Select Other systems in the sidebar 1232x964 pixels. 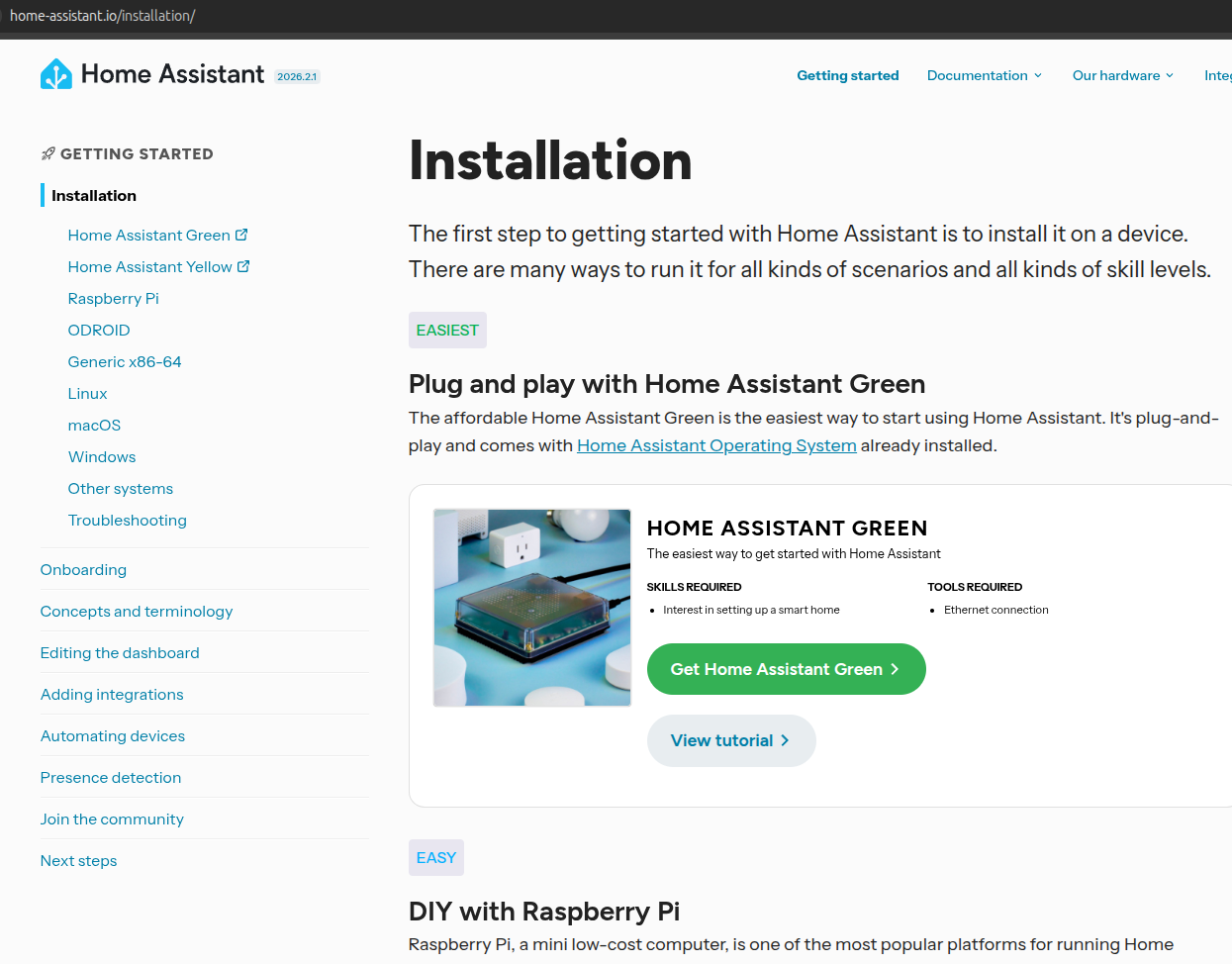pyautogui.click(x=121, y=488)
